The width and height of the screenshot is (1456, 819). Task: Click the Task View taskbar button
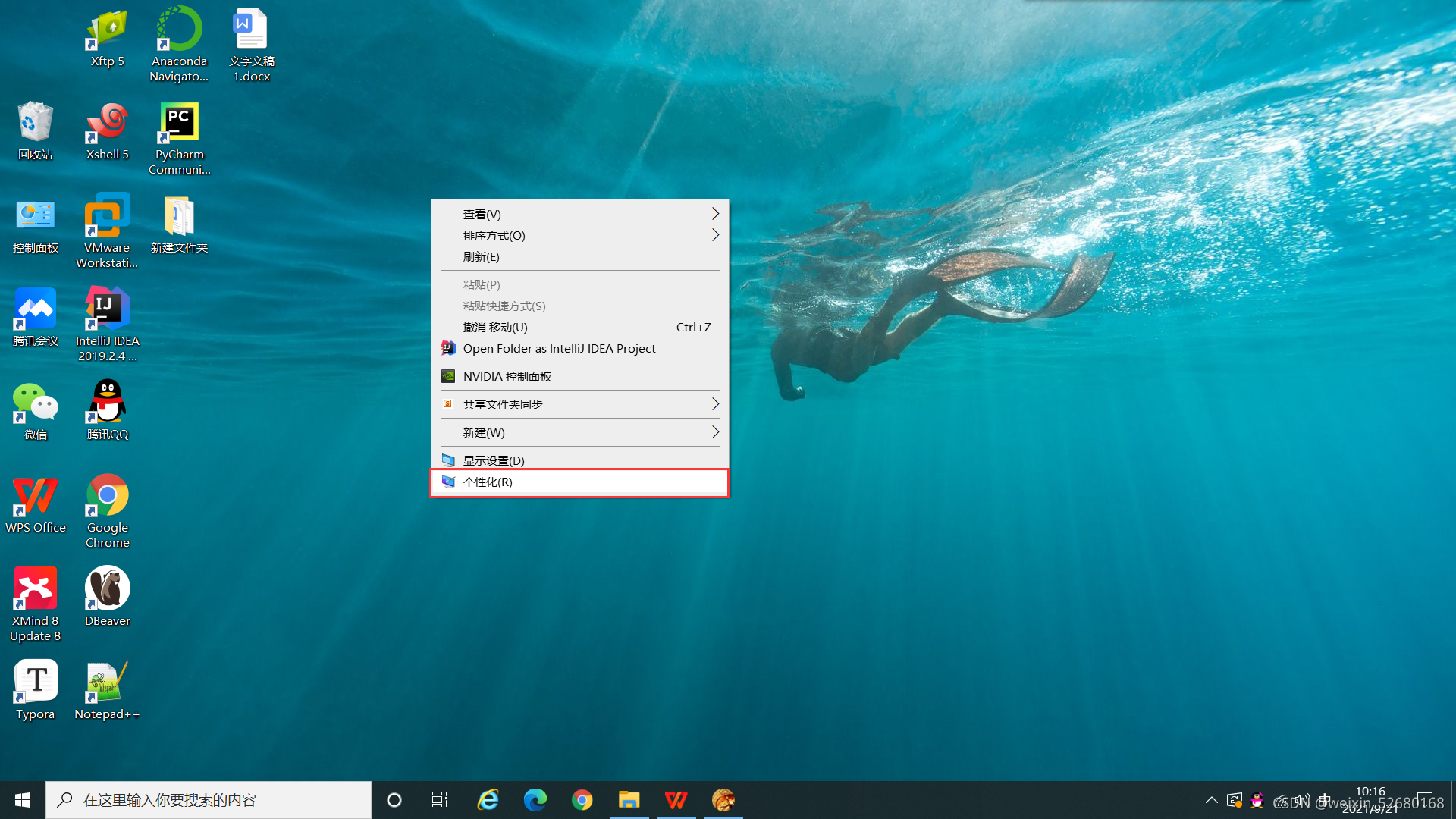(x=440, y=800)
